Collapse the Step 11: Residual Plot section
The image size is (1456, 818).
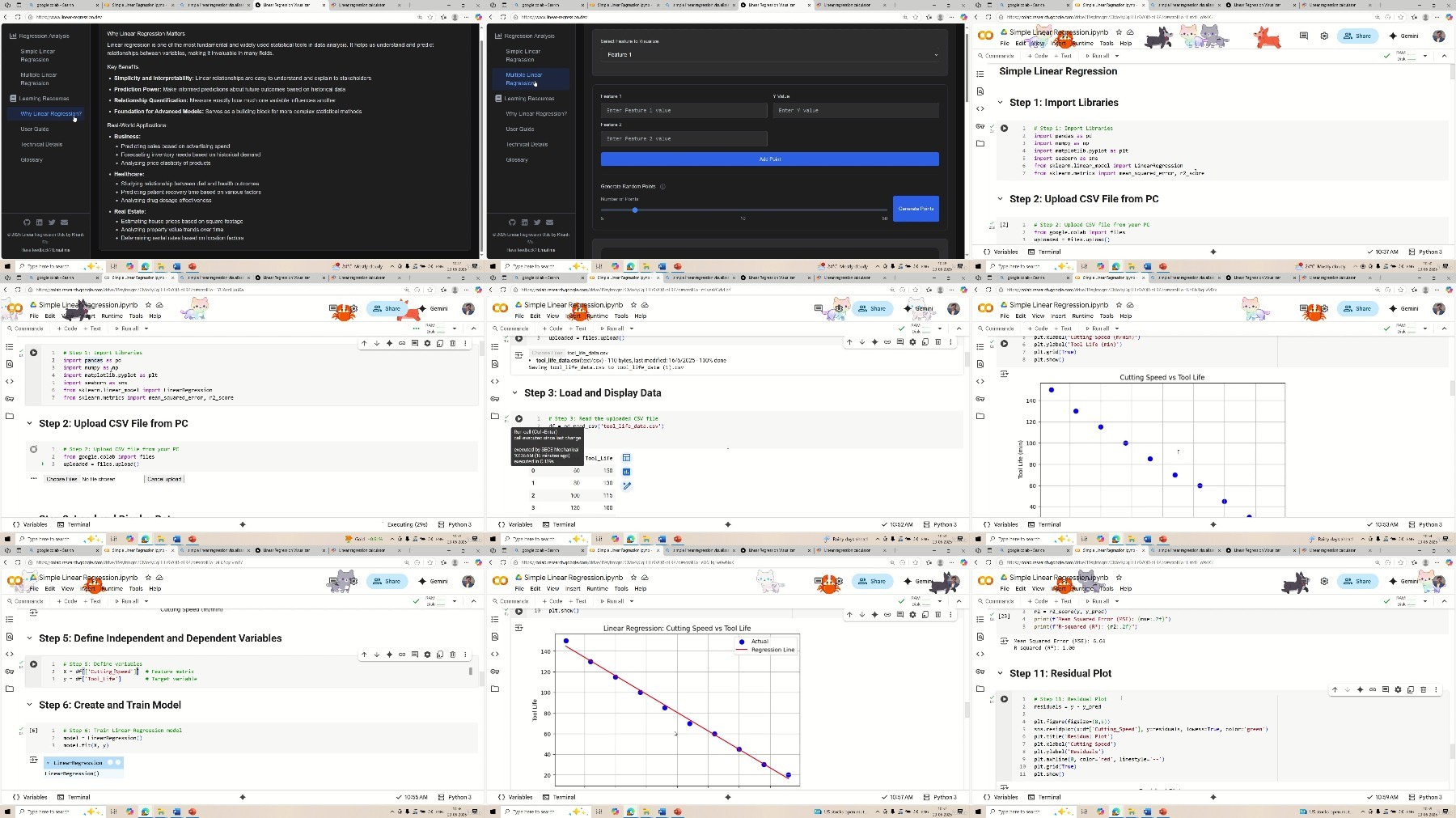click(1001, 673)
